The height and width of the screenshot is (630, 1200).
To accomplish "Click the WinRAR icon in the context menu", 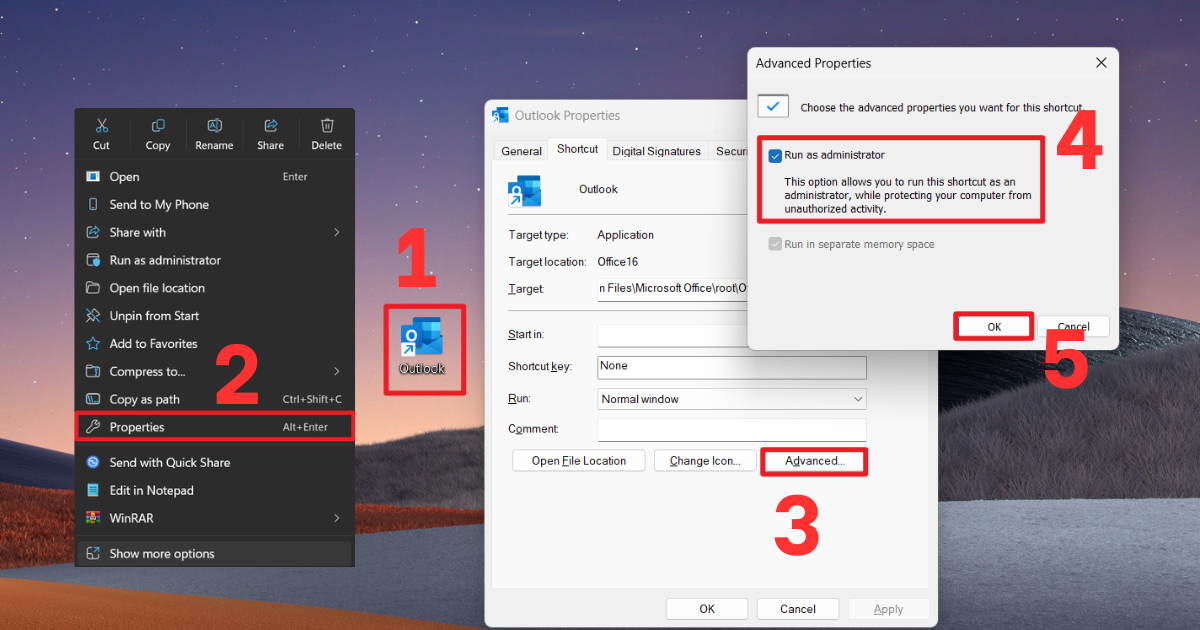I will pos(92,517).
